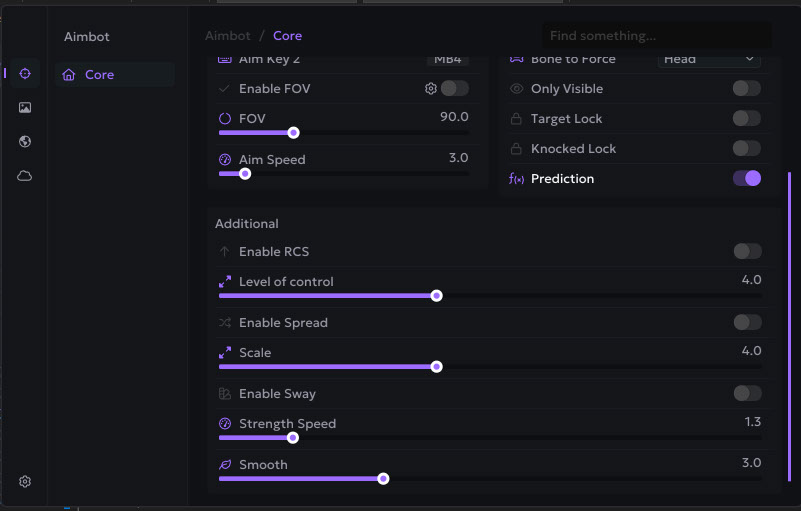Expand the Bone to Force Head dropdown

point(709,60)
